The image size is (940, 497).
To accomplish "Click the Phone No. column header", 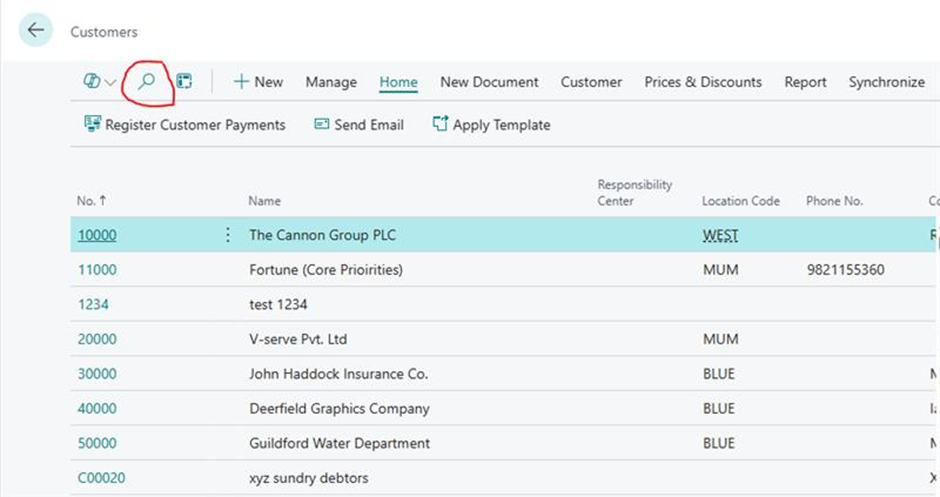I will tap(834, 201).
